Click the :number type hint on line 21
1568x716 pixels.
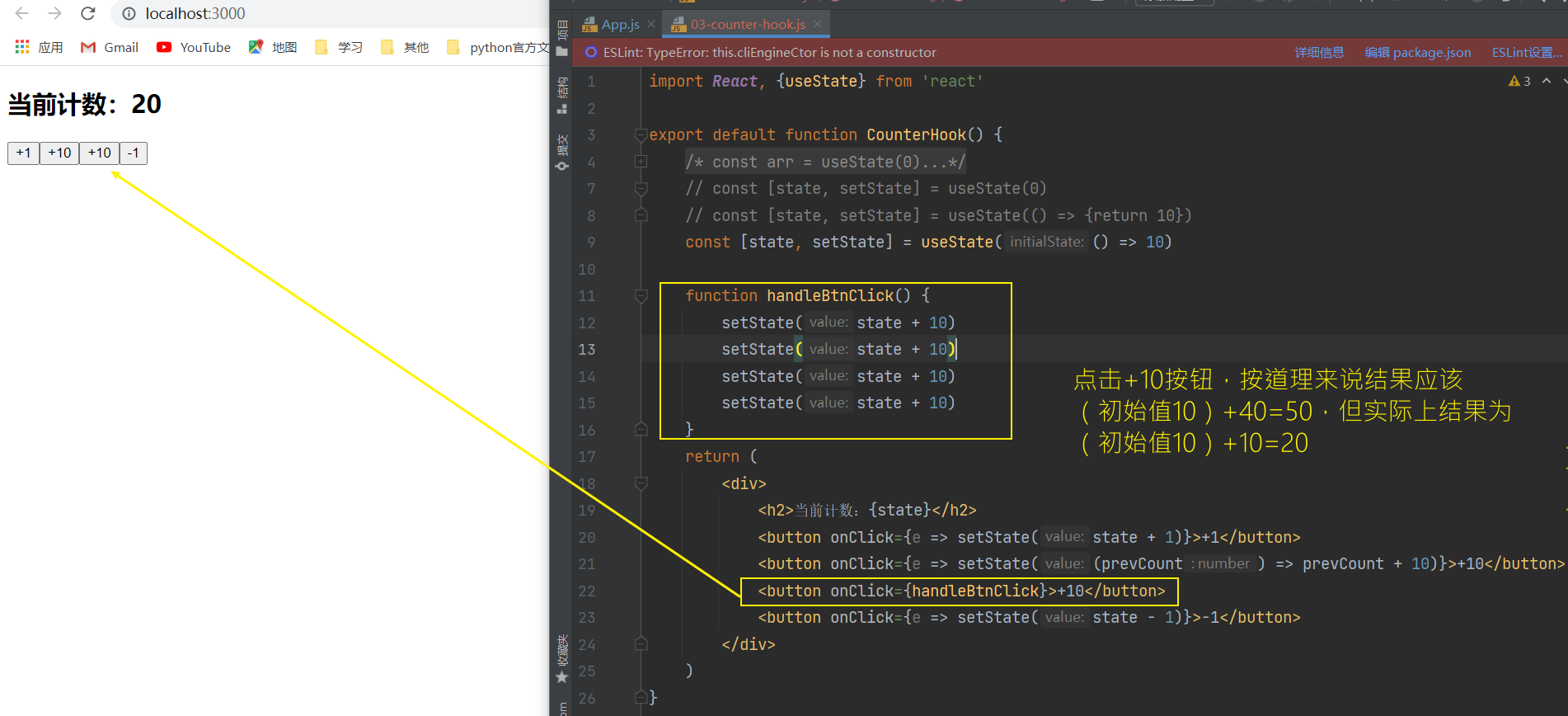[x=1220, y=563]
